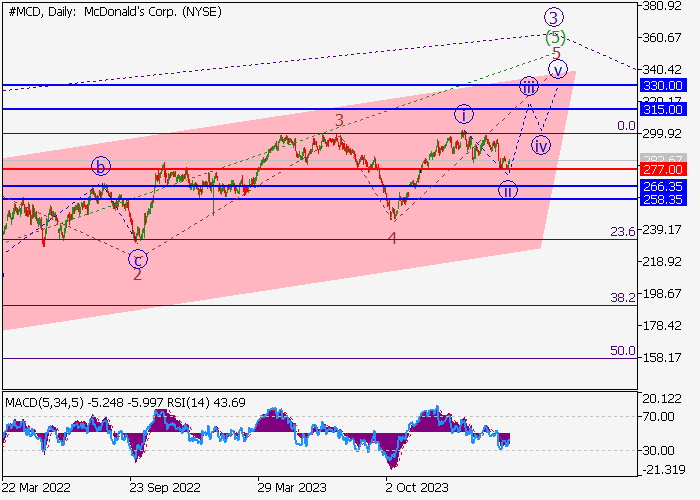Select the blue circled ii wave marker
The image size is (700, 500).
tap(508, 191)
